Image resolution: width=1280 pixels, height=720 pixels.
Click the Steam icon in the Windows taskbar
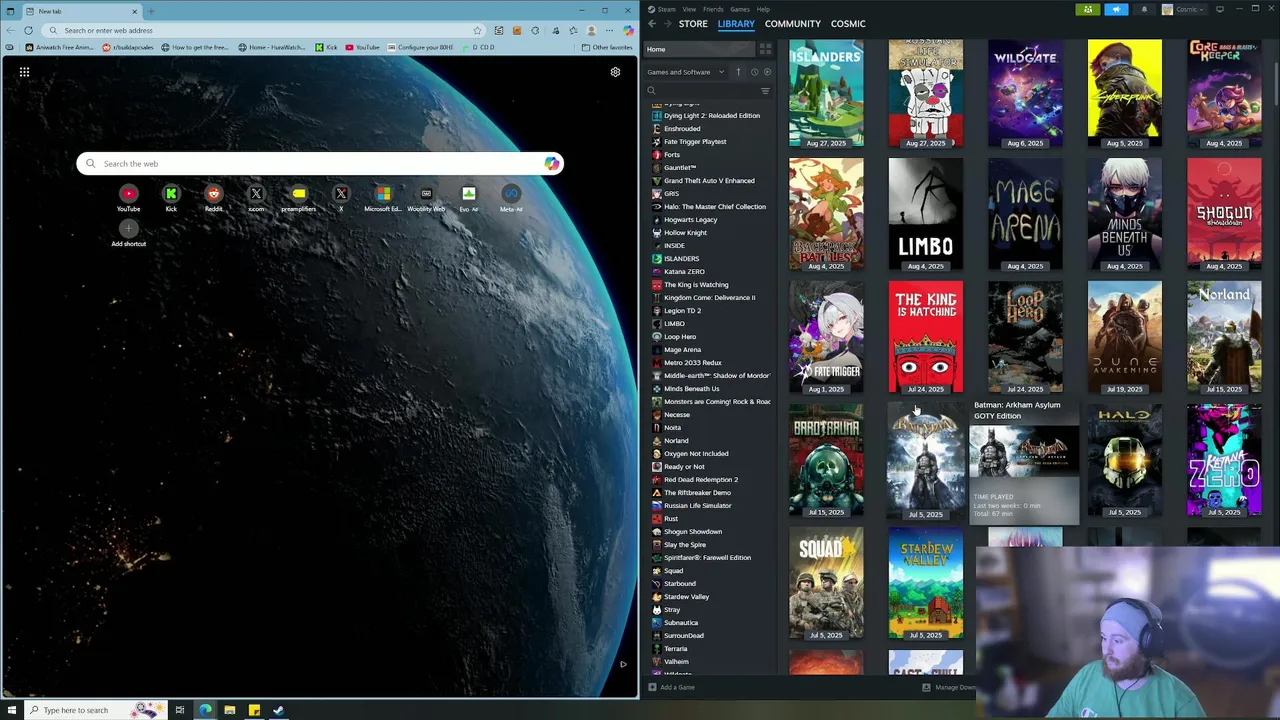point(278,710)
